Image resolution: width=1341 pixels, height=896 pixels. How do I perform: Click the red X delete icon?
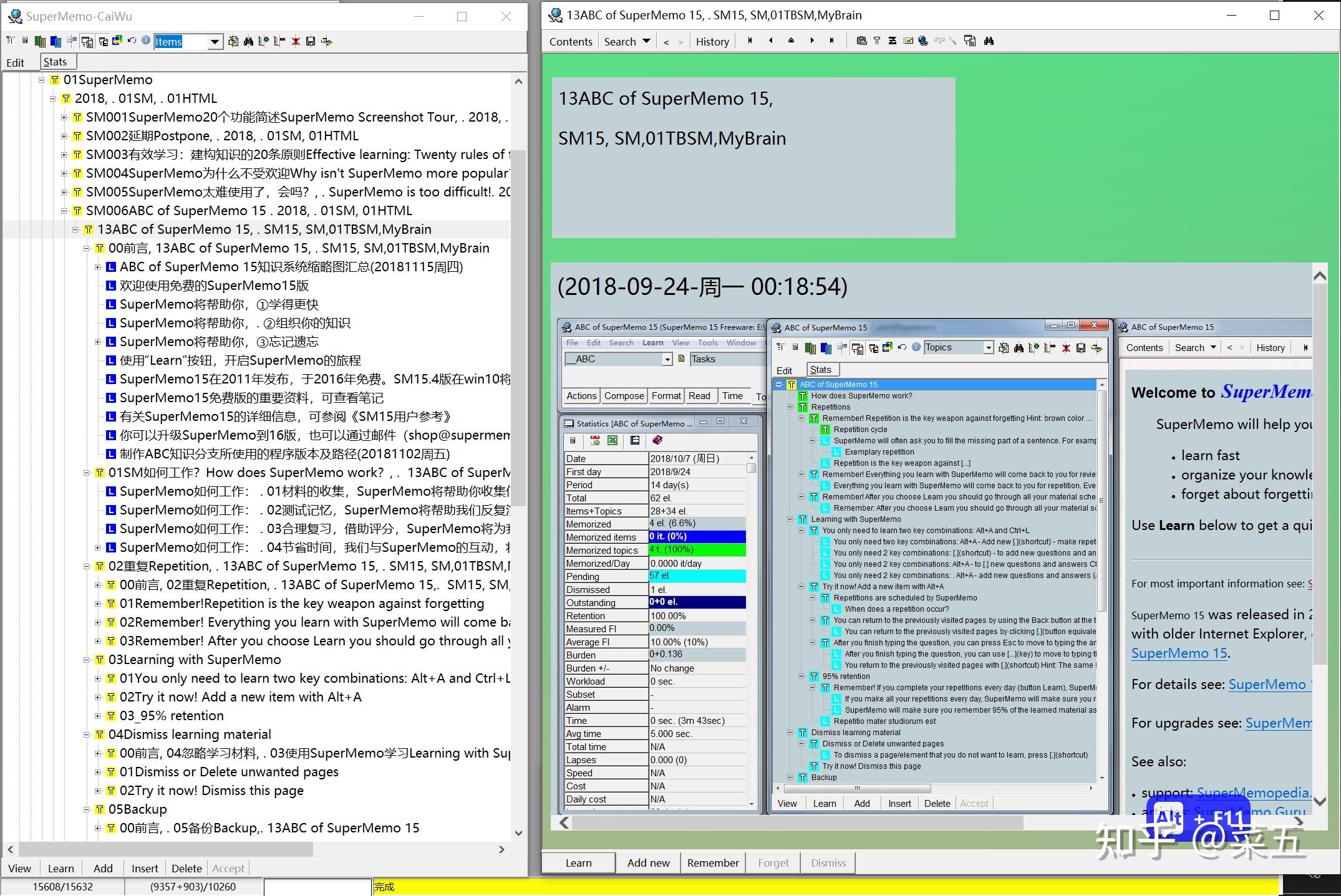(296, 41)
